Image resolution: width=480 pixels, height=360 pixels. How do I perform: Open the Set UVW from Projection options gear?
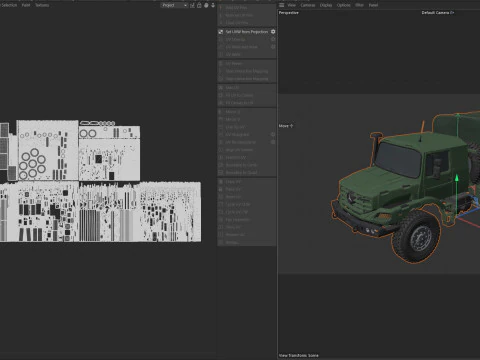[273, 32]
